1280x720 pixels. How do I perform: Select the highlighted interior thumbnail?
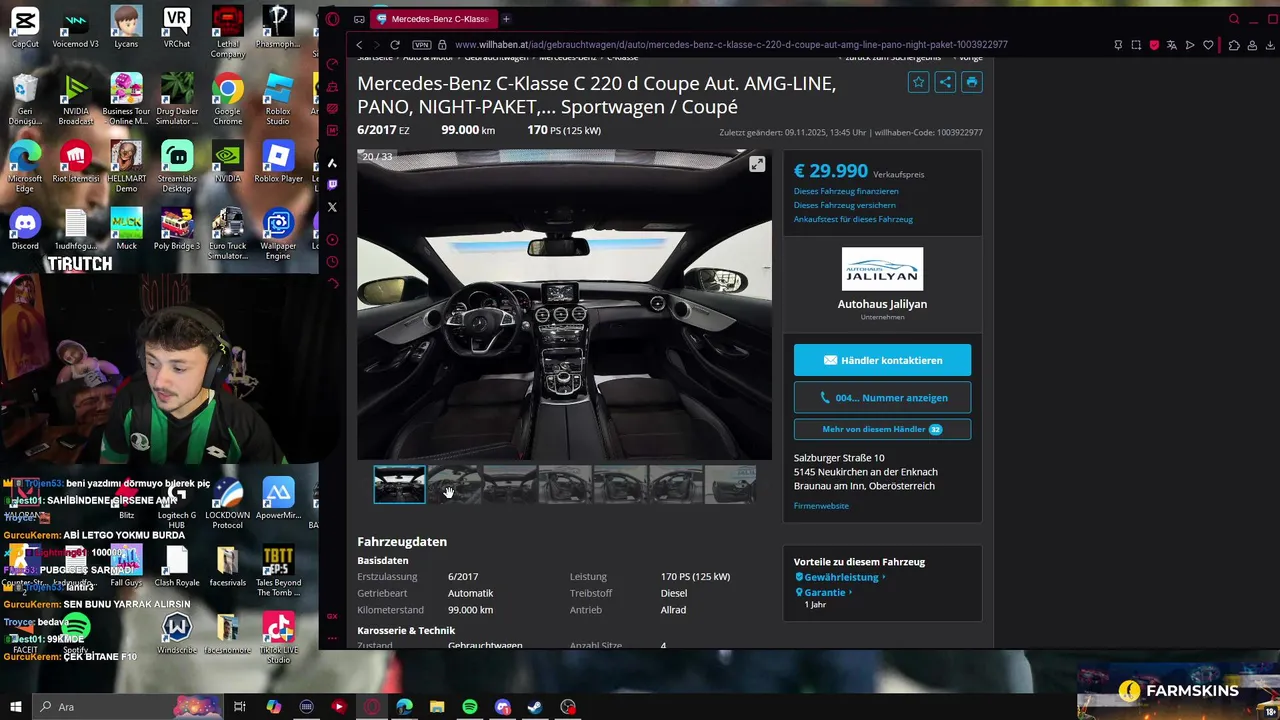click(x=399, y=484)
